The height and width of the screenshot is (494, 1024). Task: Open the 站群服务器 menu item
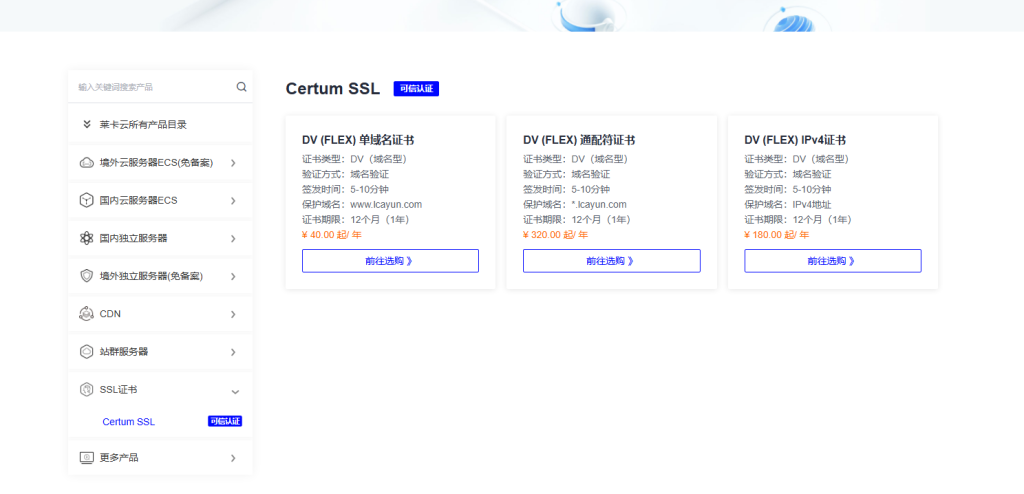[x=124, y=352]
